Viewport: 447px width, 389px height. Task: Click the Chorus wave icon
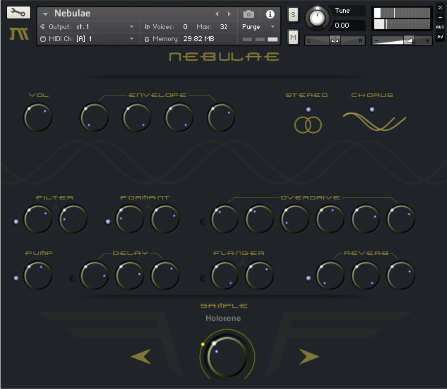[x=374, y=121]
